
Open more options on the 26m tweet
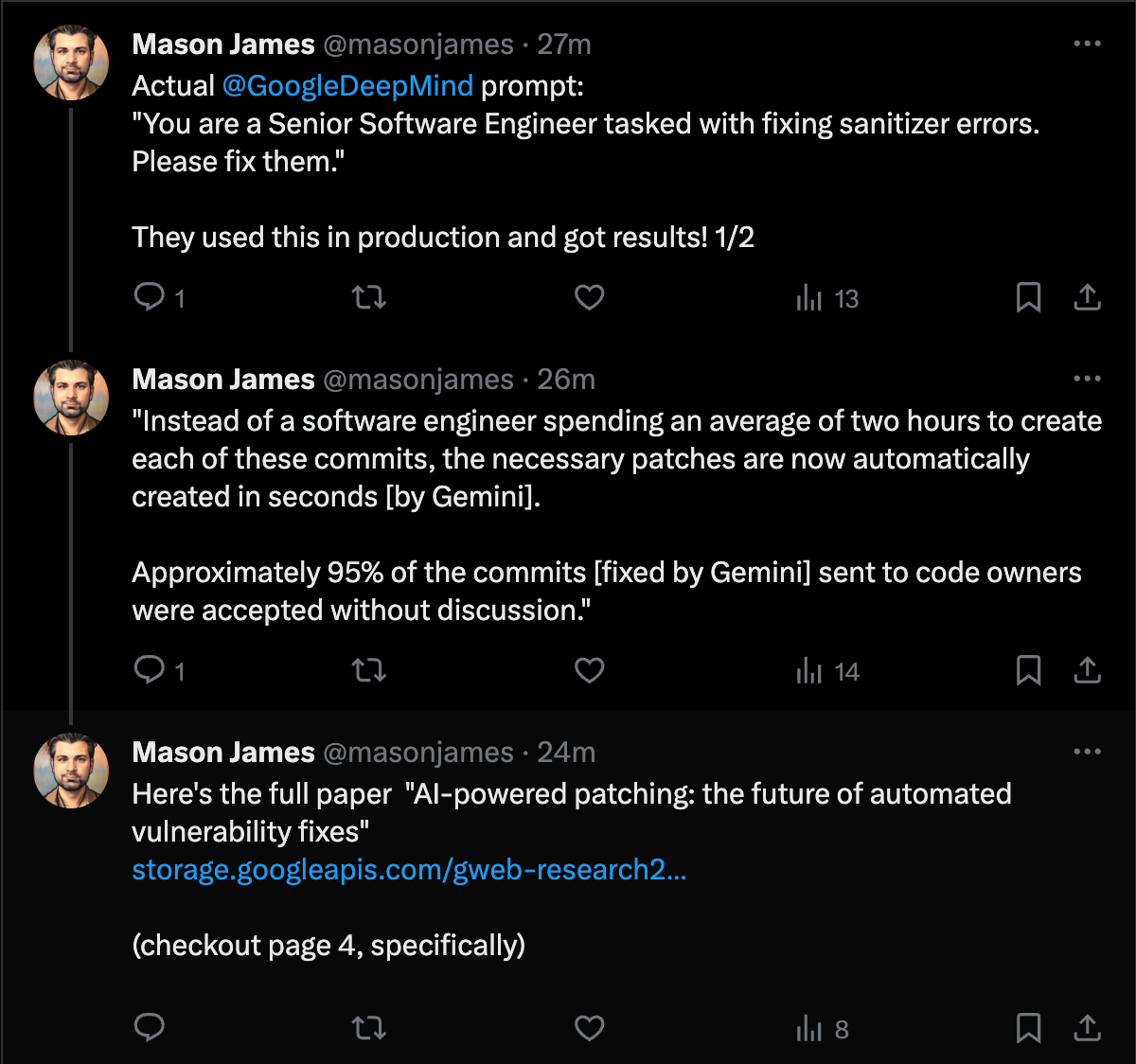click(1087, 379)
